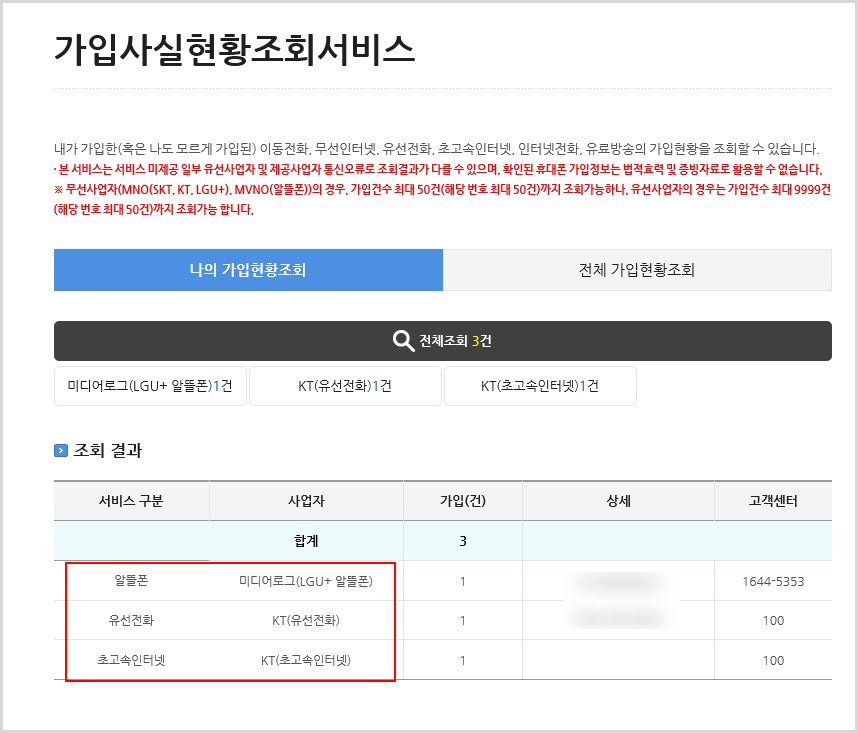Click the 합계 row label
This screenshot has height=733, width=858.
pyautogui.click(x=306, y=541)
